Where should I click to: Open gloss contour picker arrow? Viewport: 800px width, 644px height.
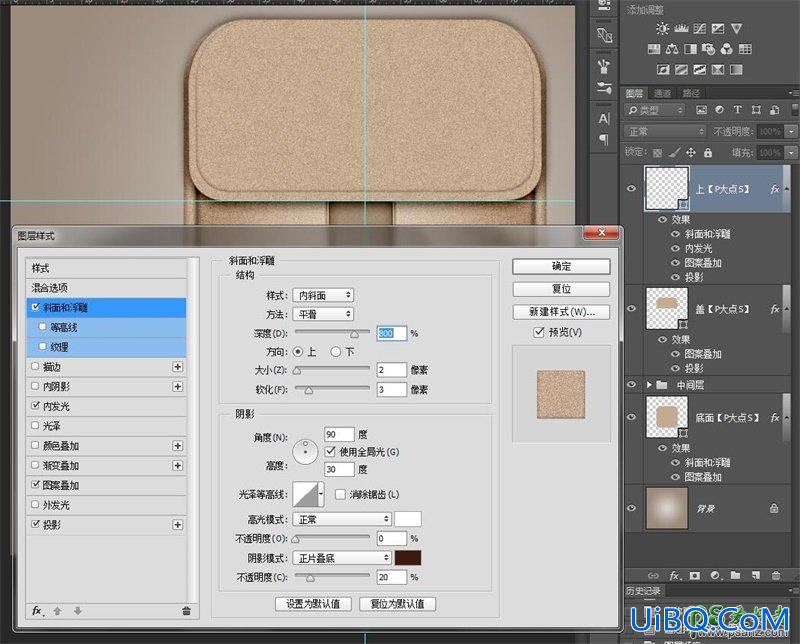click(320, 494)
